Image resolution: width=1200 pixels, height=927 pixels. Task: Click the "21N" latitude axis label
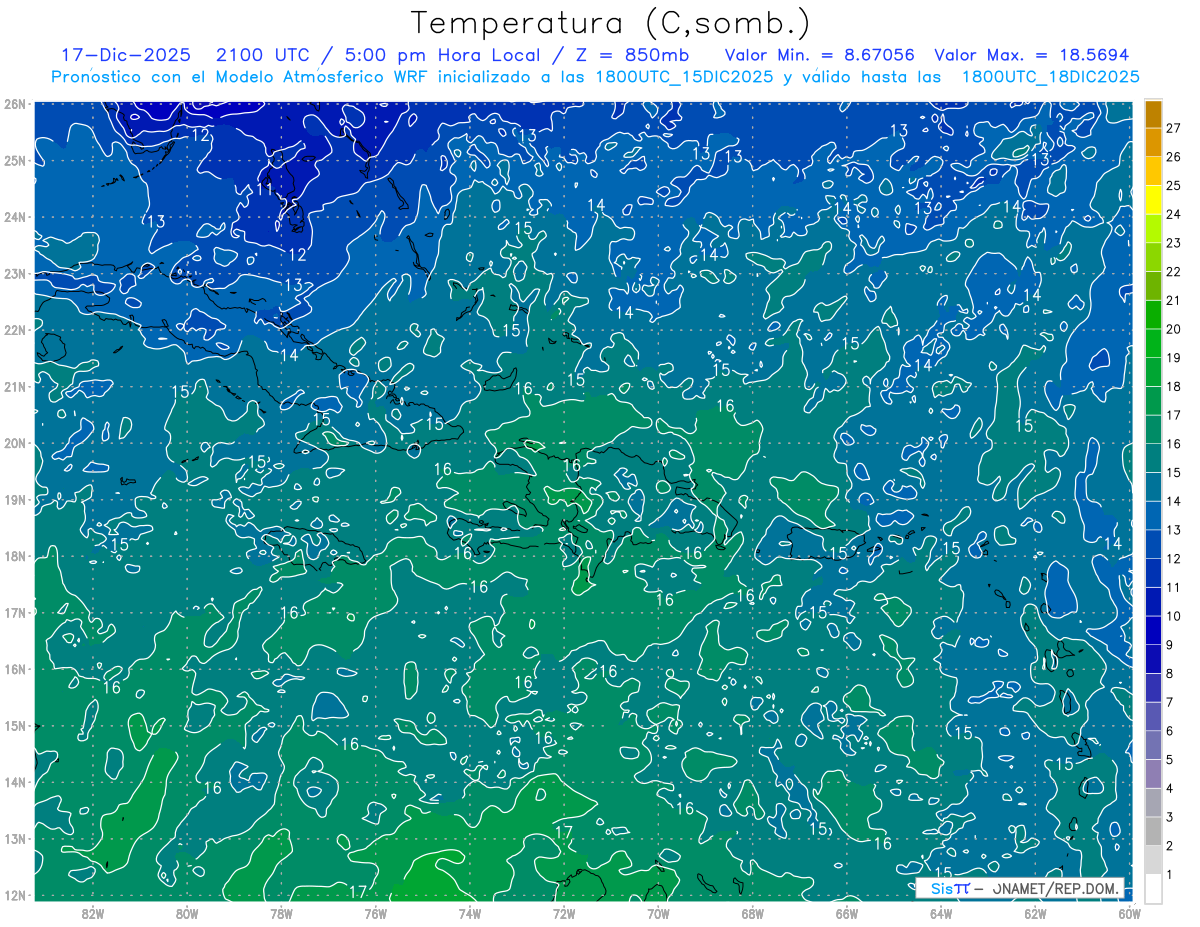click(x=14, y=386)
